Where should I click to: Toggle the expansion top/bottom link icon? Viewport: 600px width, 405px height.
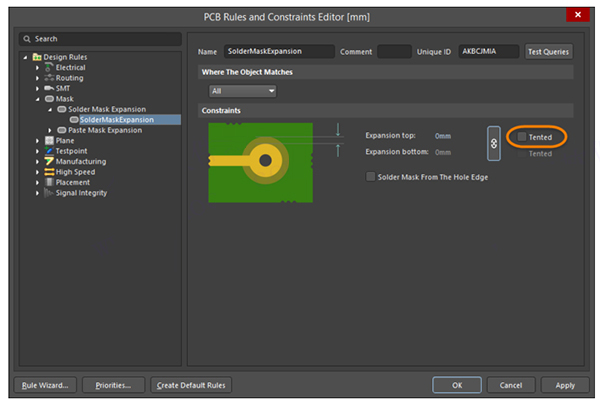[x=494, y=144]
